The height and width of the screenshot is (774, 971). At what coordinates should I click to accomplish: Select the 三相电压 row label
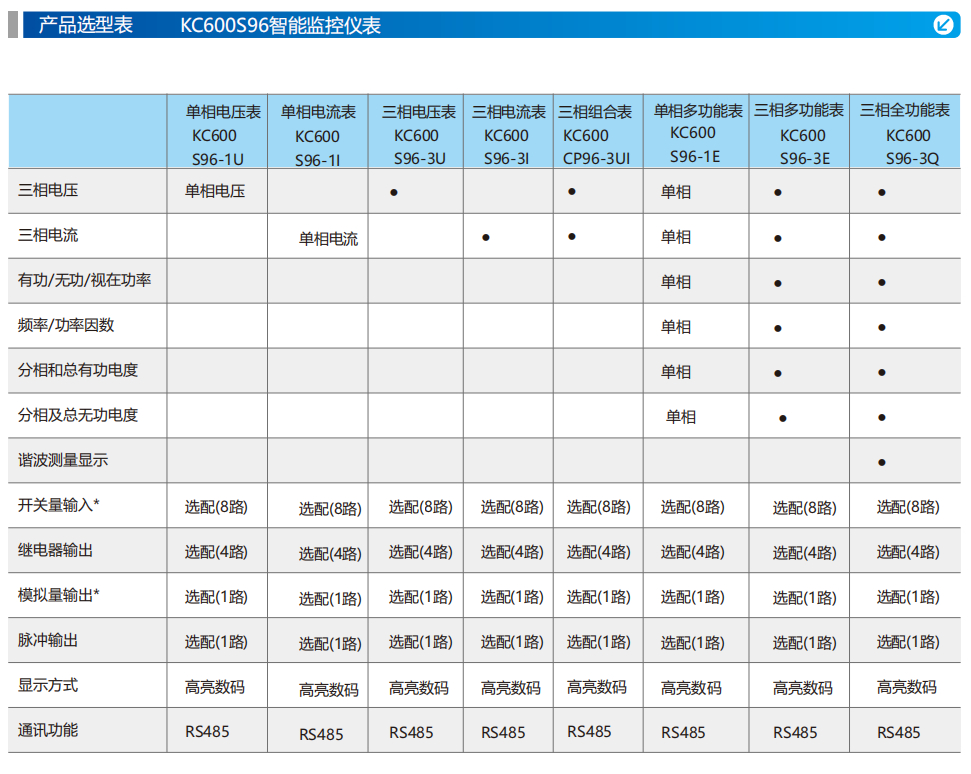(48, 190)
